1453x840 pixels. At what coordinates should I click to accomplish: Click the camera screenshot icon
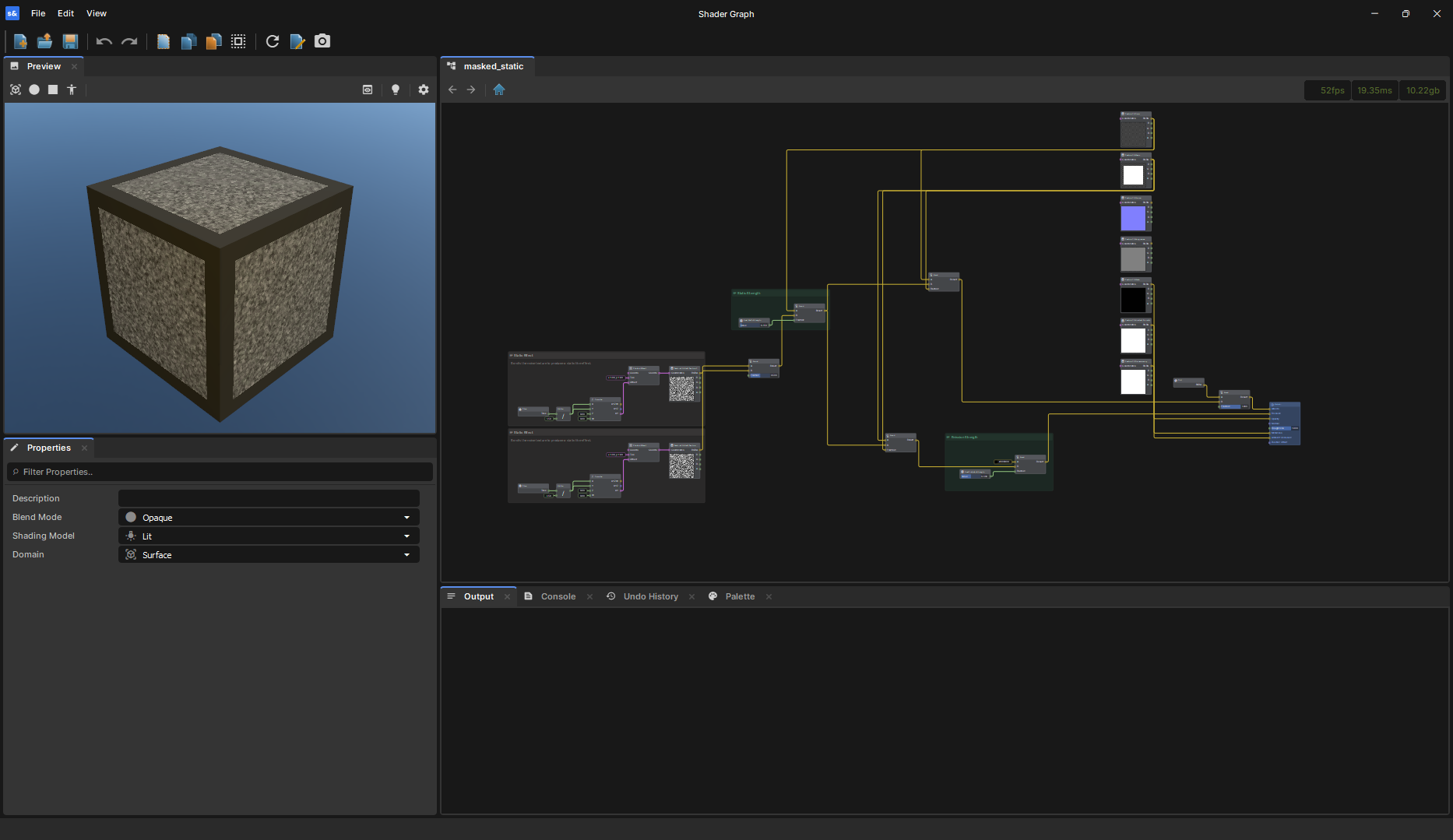(x=322, y=41)
